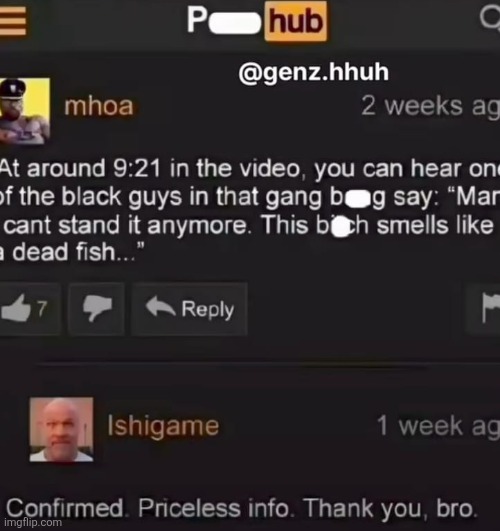The height and width of the screenshot is (531, 500).
Task: Open the mhoa username link
Action: (x=99, y=106)
